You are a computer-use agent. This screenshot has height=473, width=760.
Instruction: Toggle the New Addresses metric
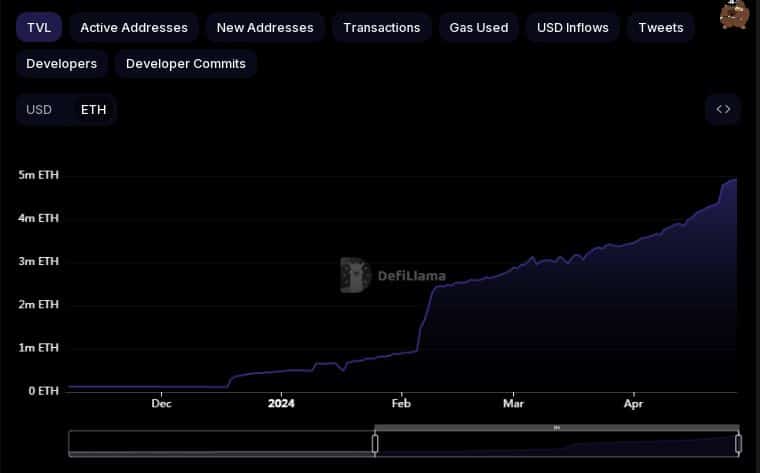pyautogui.click(x=265, y=27)
